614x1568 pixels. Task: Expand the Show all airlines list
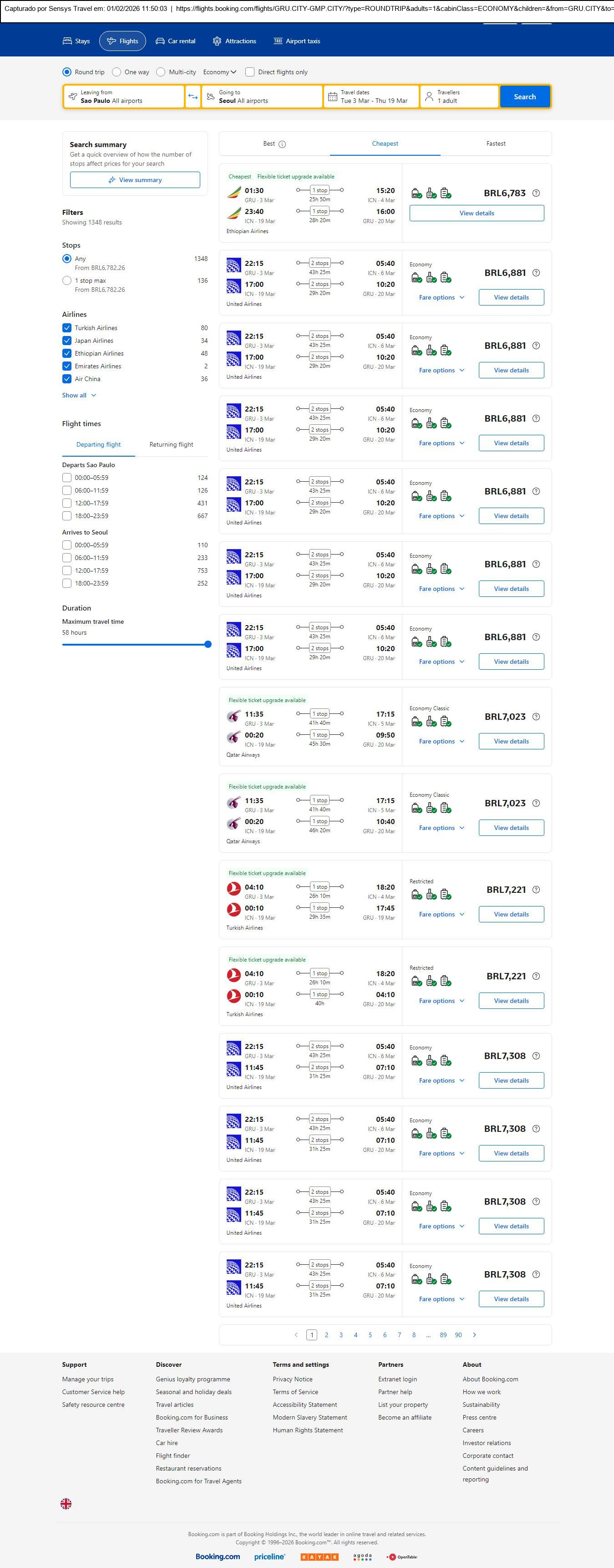79,396
